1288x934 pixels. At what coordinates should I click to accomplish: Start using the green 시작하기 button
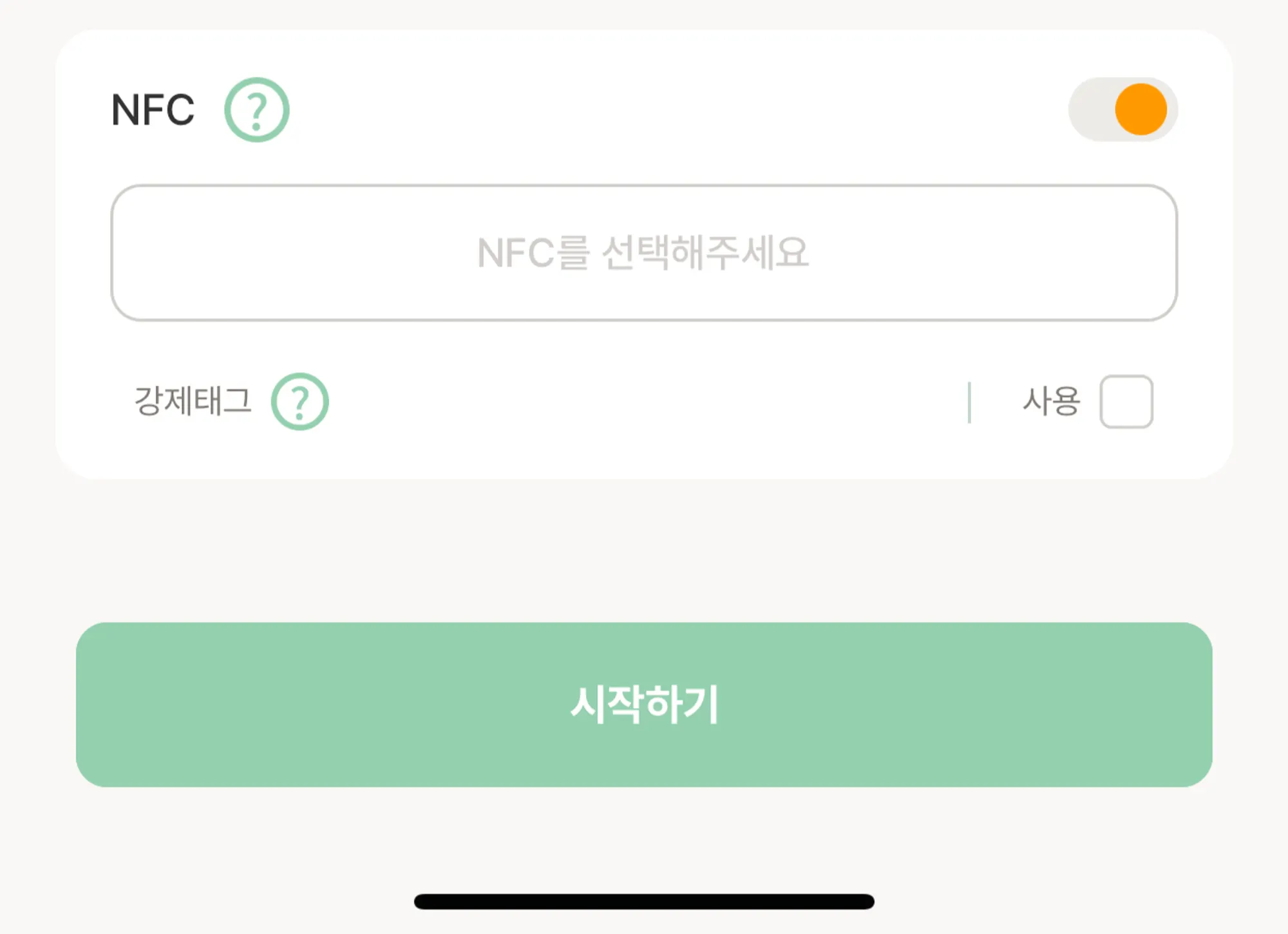644,705
